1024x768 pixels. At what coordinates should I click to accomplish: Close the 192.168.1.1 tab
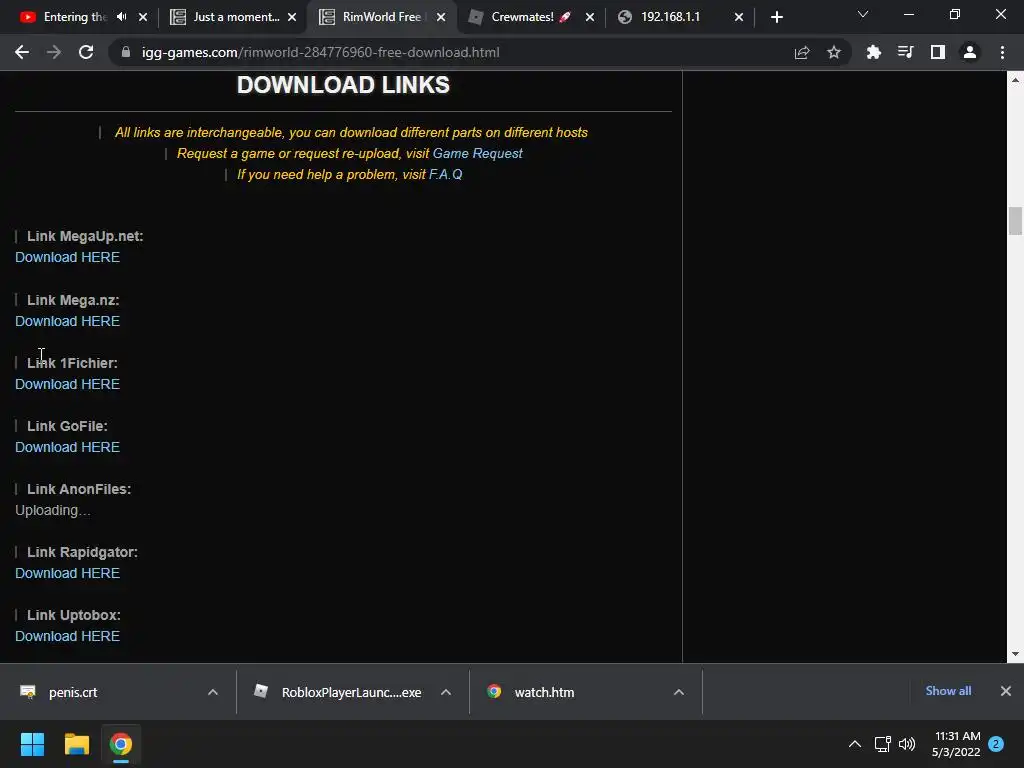(739, 17)
